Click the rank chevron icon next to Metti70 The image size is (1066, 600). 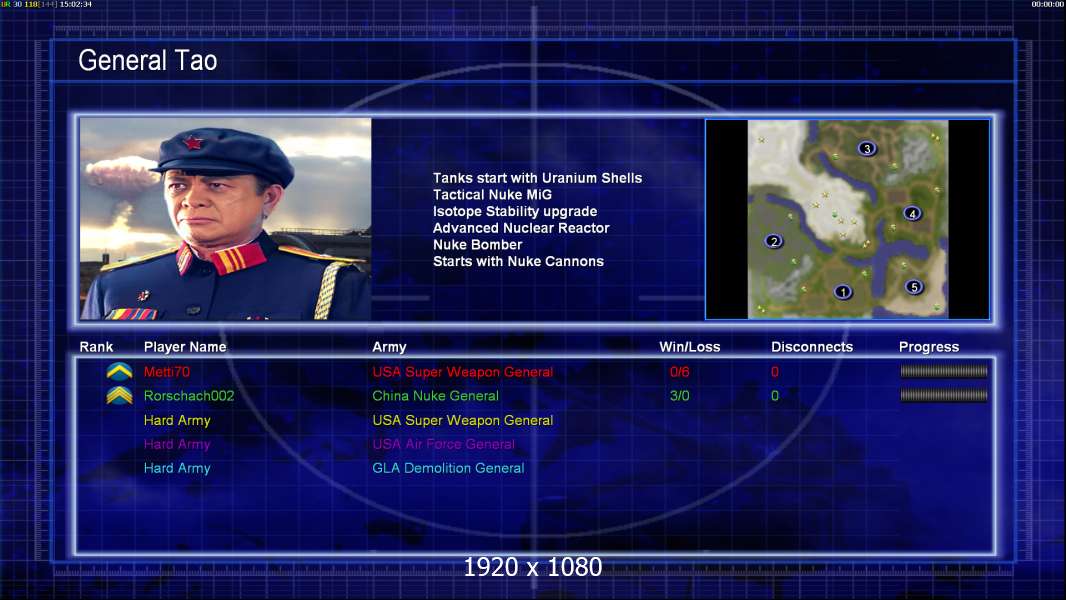[x=119, y=372]
